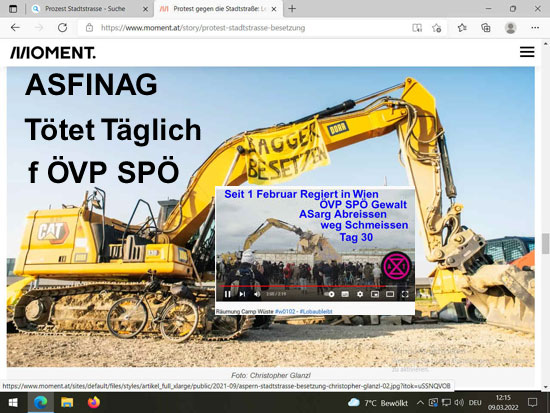Skip to the next video
Image resolution: width=550 pixels, height=413 pixels.
tap(242, 294)
